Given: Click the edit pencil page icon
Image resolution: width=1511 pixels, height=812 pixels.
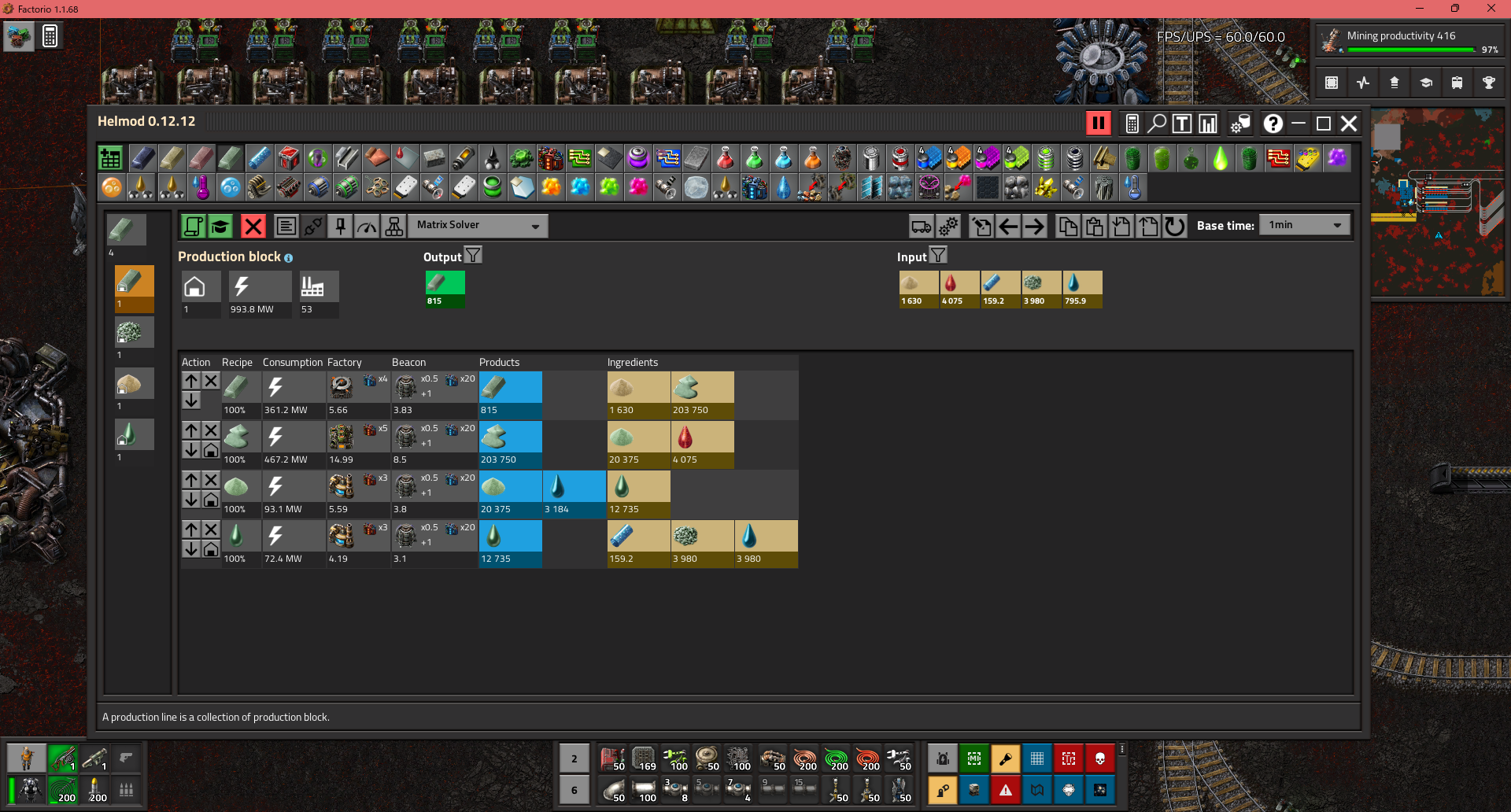Looking at the screenshot, I should (981, 227).
